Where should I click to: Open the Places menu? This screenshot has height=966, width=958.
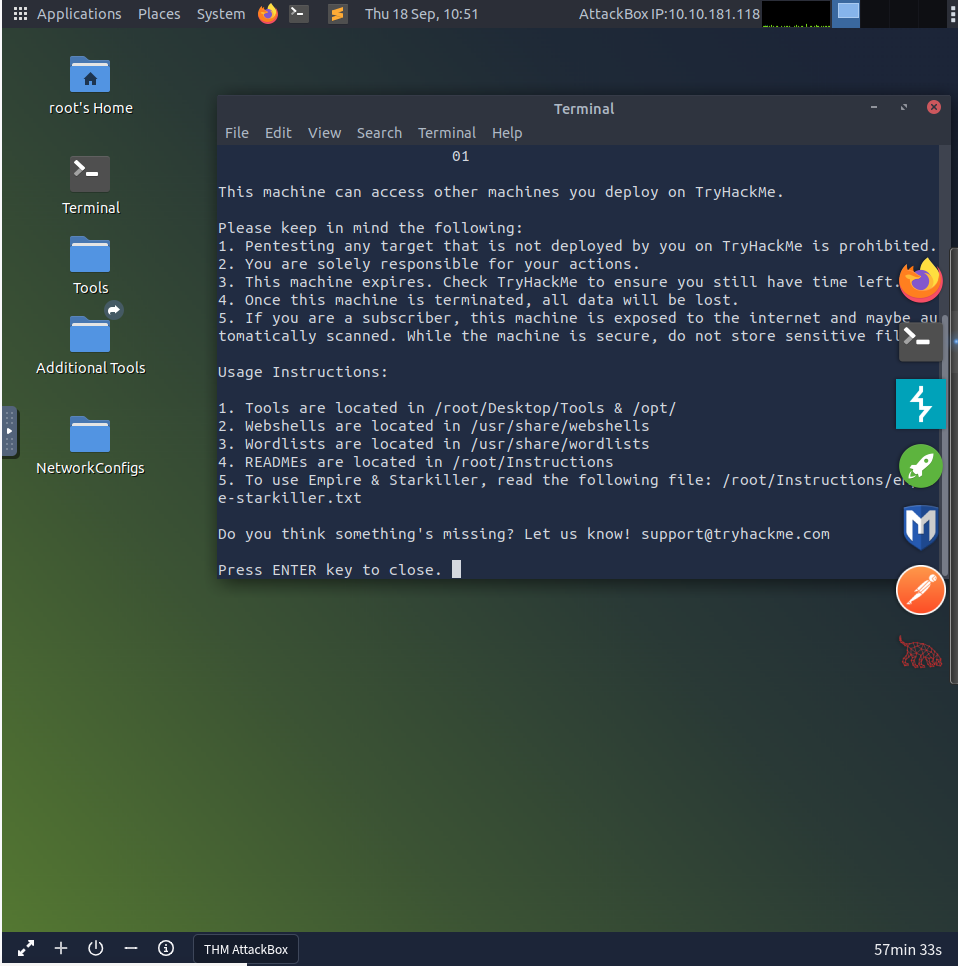click(x=159, y=14)
